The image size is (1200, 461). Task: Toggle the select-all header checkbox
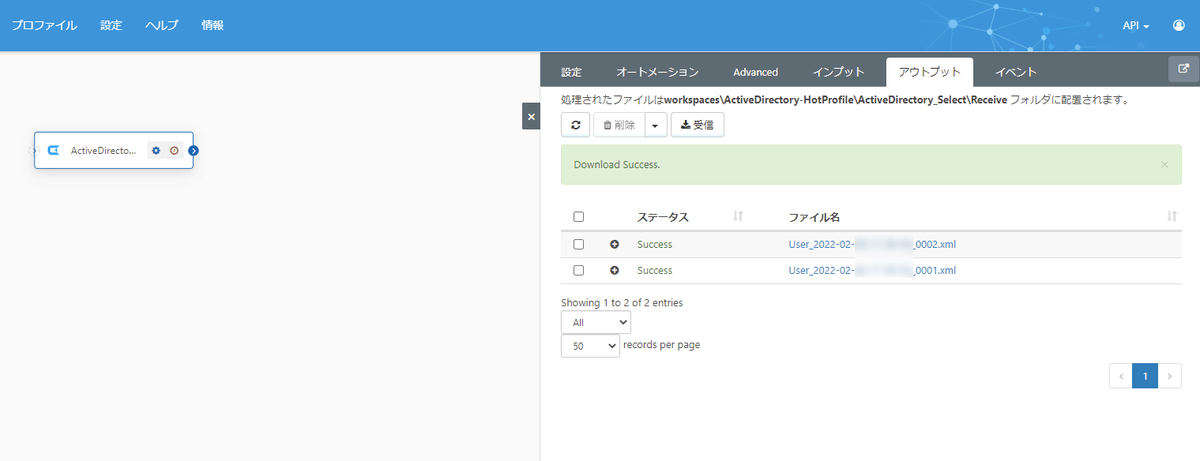point(578,217)
